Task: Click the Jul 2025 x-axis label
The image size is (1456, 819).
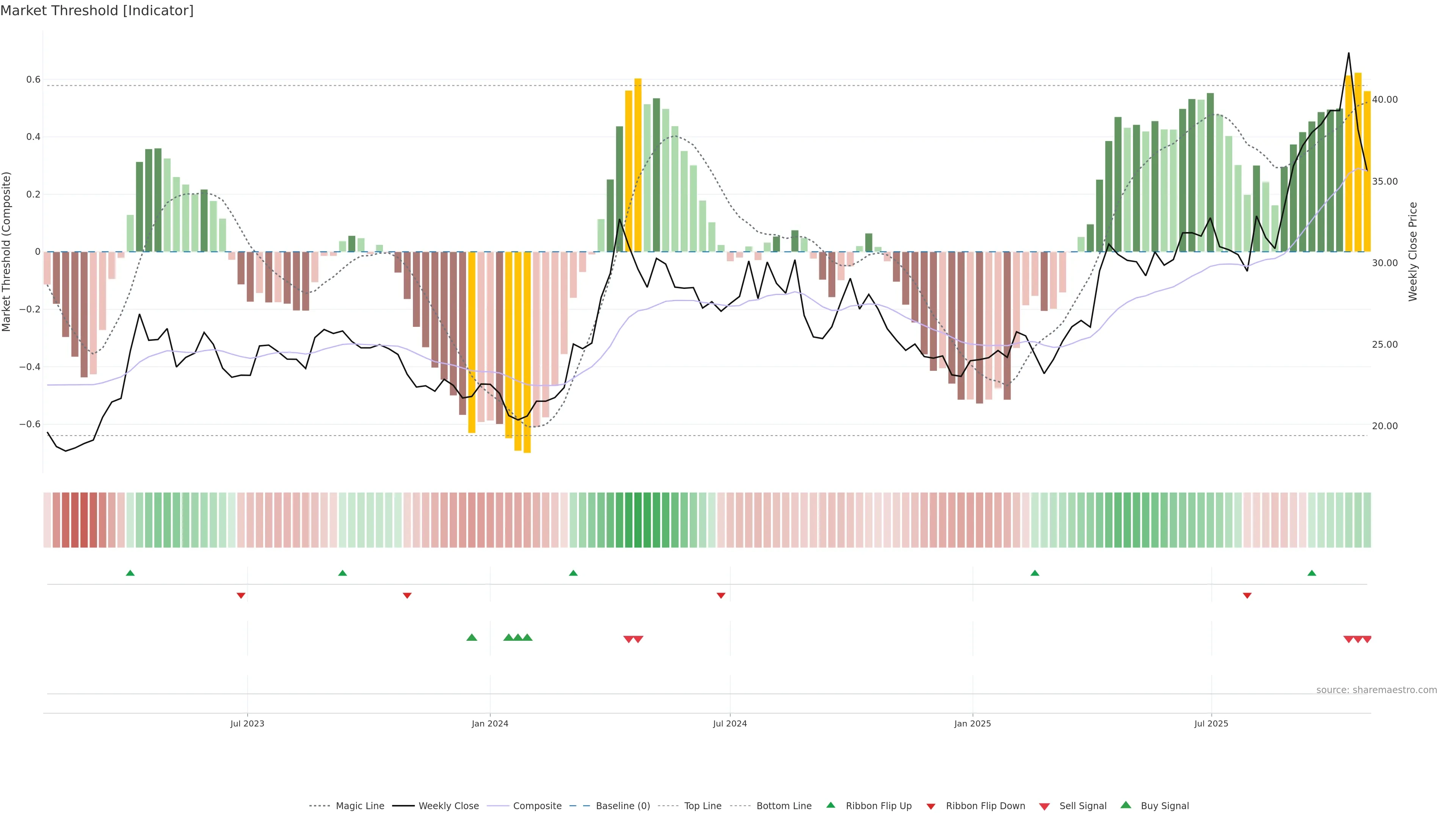Action: tap(1211, 723)
